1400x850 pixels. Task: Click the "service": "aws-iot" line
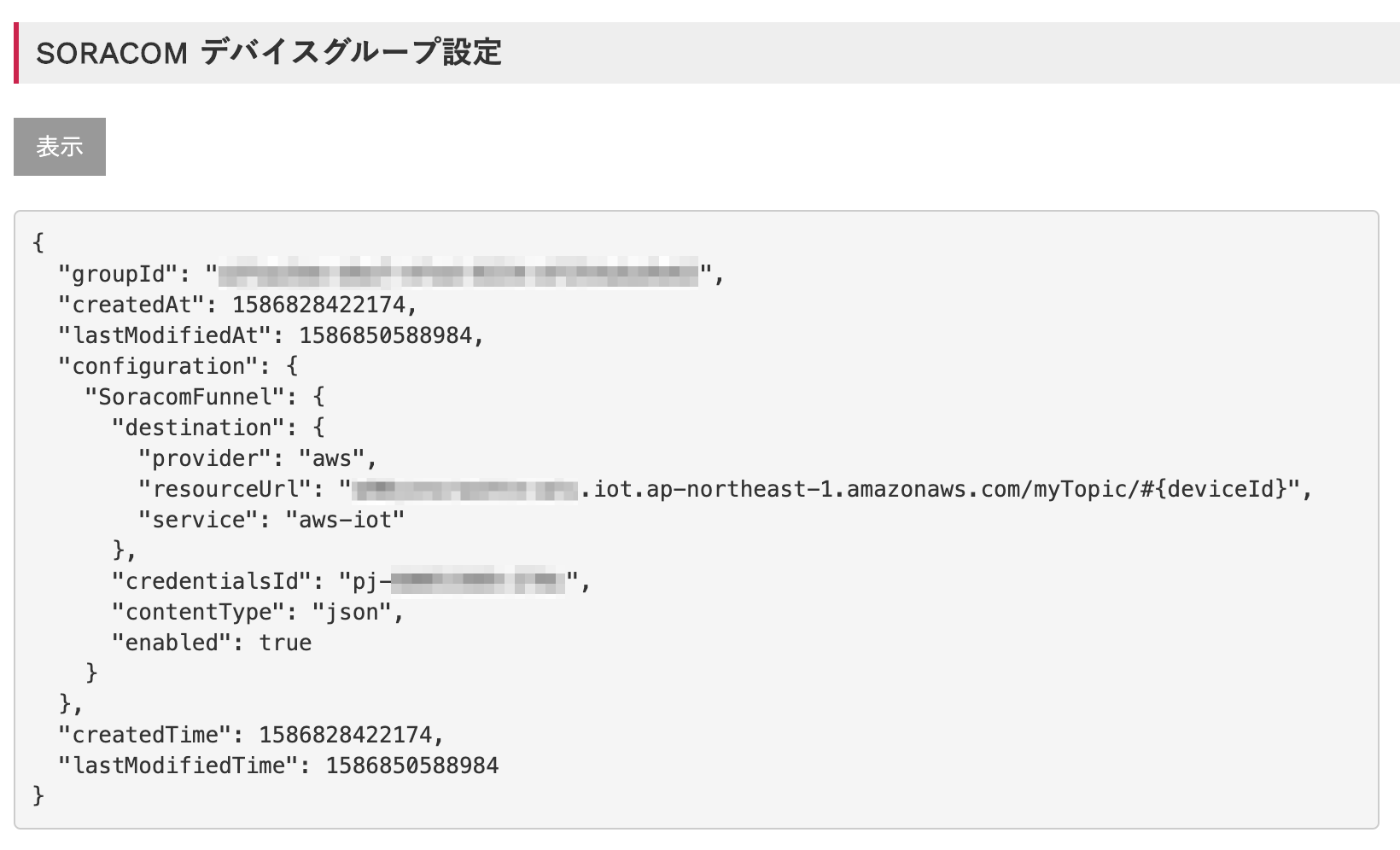tap(271, 520)
